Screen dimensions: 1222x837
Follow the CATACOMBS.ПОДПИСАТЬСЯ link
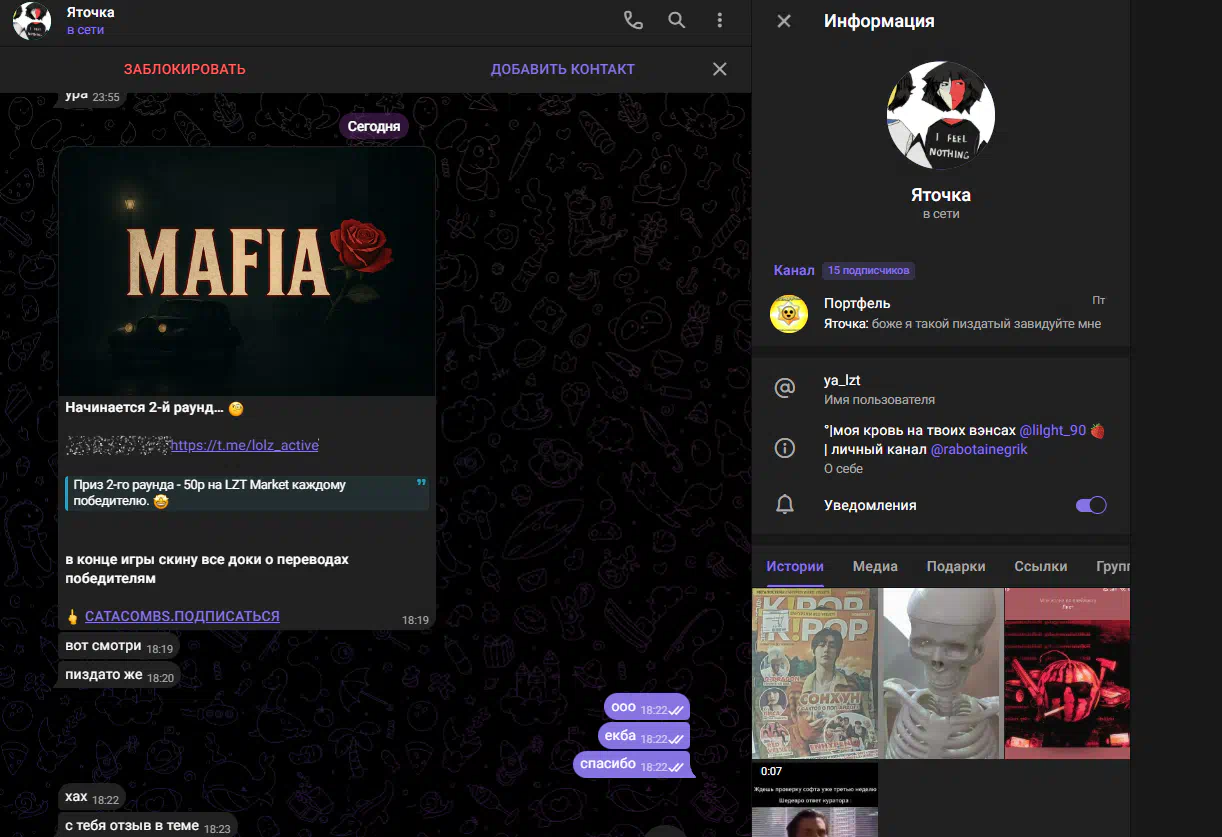click(182, 616)
